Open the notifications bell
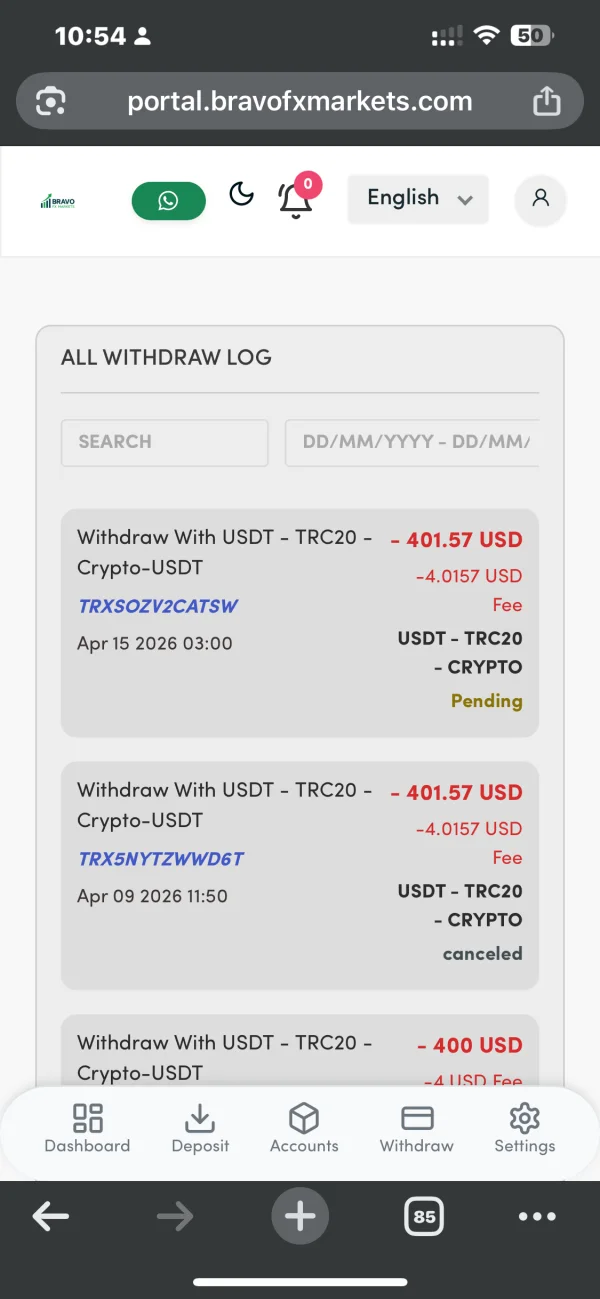This screenshot has height=1299, width=600. click(295, 200)
